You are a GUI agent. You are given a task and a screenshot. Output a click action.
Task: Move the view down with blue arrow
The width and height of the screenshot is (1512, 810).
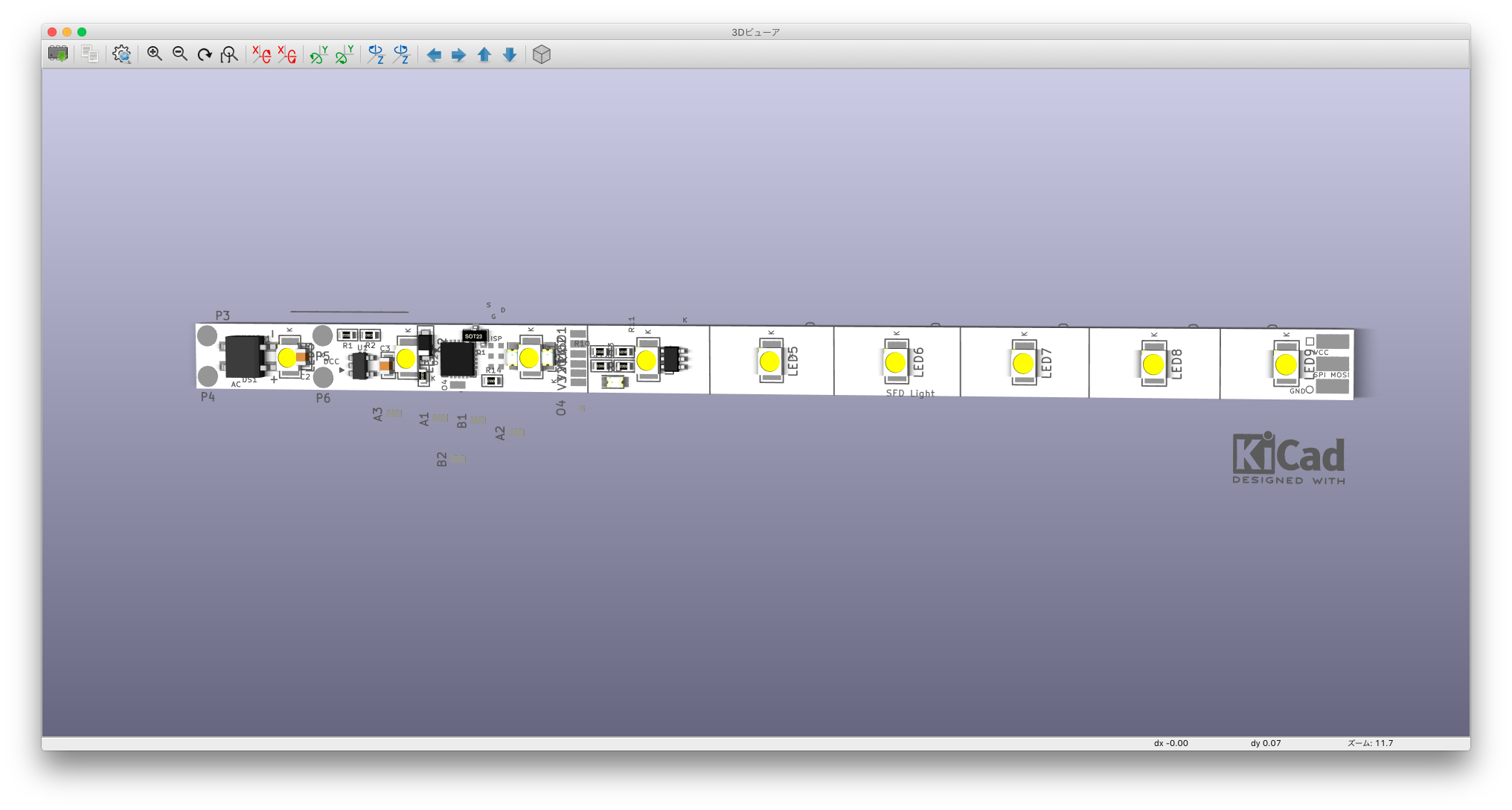pos(510,55)
